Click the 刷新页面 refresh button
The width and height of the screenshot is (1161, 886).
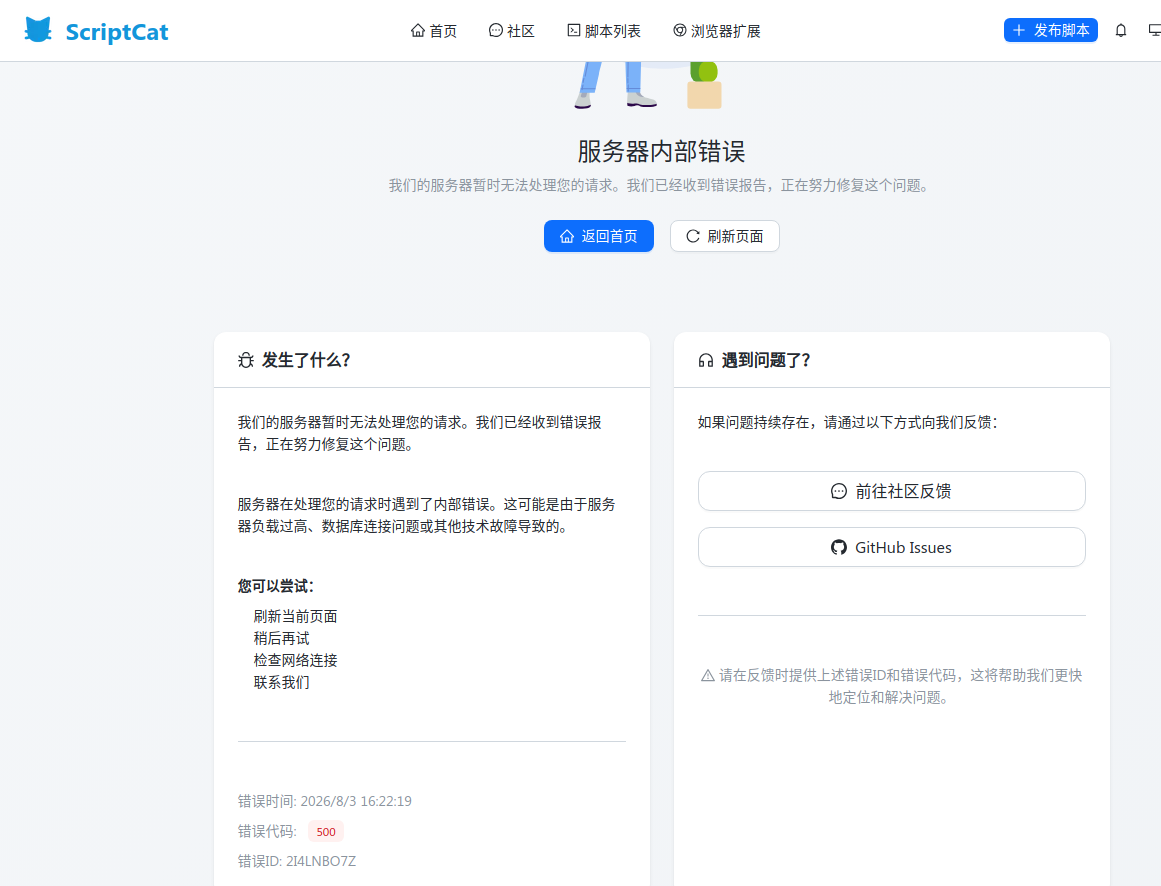(x=725, y=236)
